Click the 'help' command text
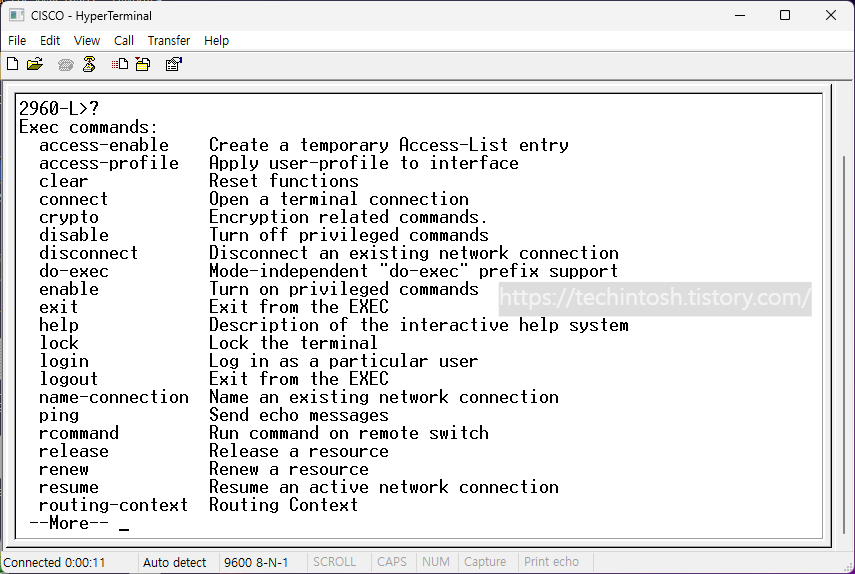 [x=58, y=325]
